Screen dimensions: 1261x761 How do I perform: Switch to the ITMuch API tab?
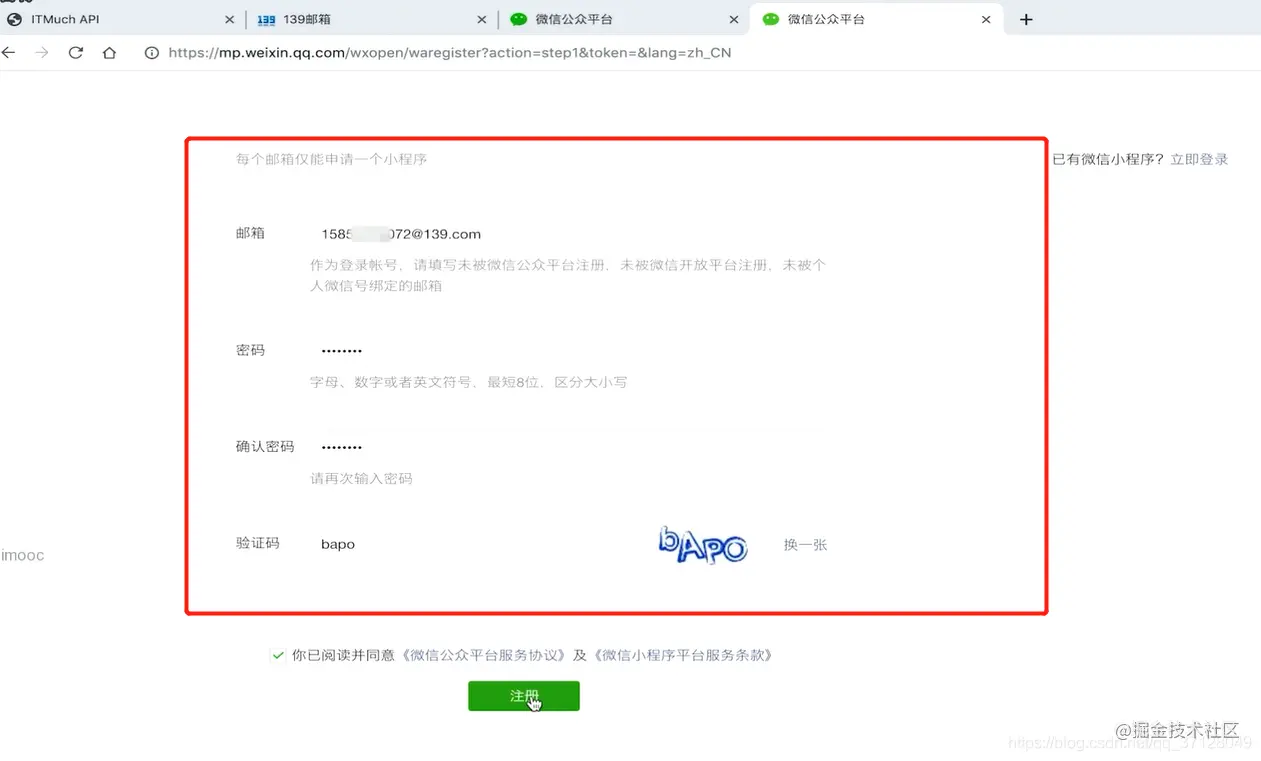tap(120, 19)
